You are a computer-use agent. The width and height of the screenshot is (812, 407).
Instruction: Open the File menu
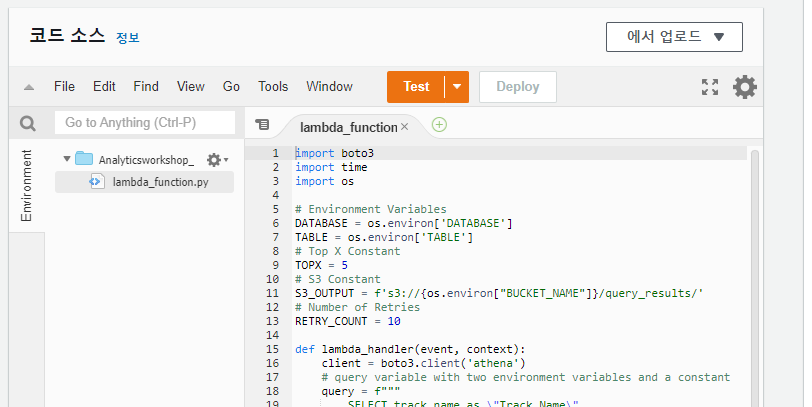pyautogui.click(x=64, y=86)
